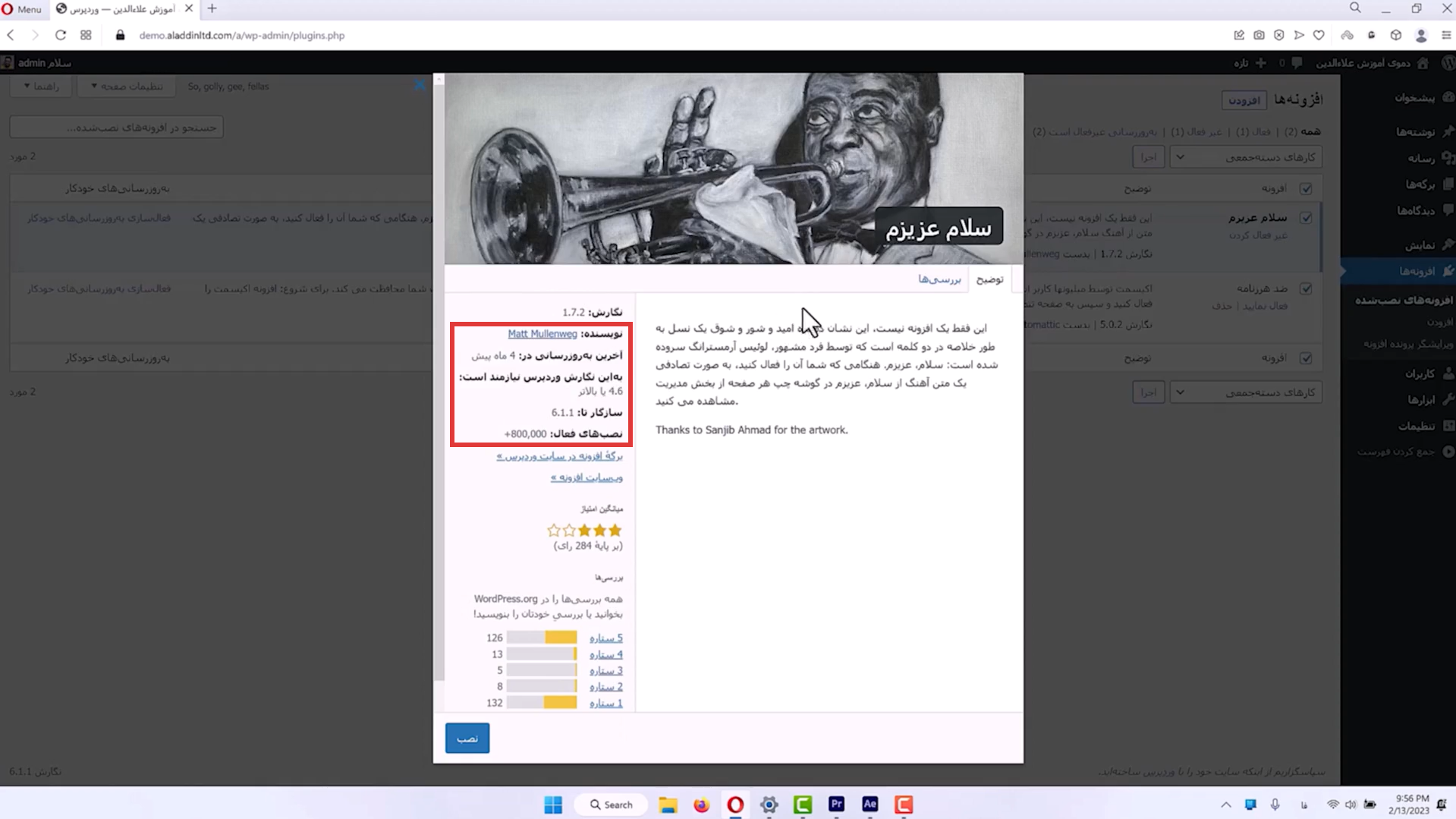Open تنظیمات (Settings) in the WordPress sidebar
The width and height of the screenshot is (1456, 819).
[1416, 426]
